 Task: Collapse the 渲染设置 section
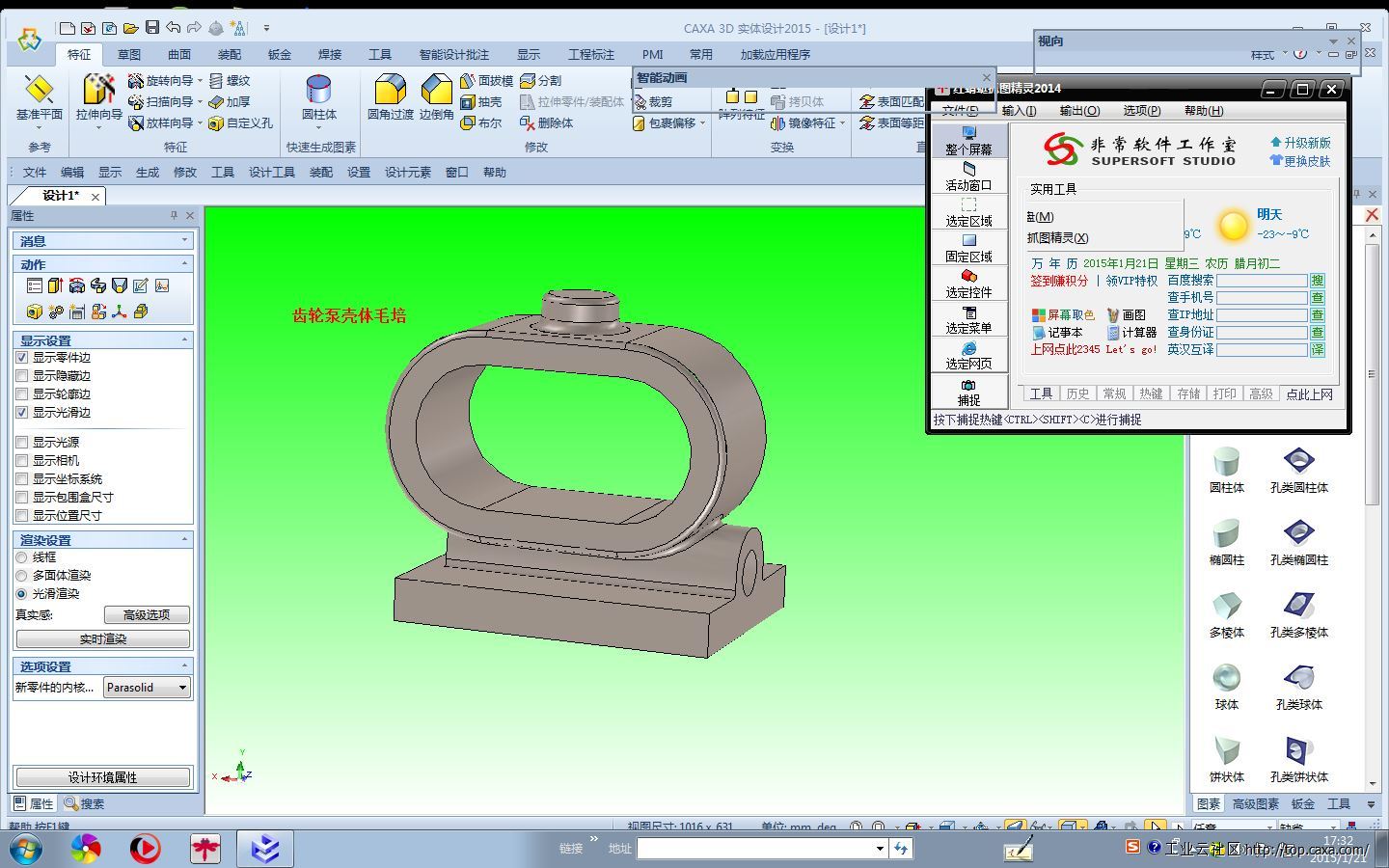click(184, 539)
